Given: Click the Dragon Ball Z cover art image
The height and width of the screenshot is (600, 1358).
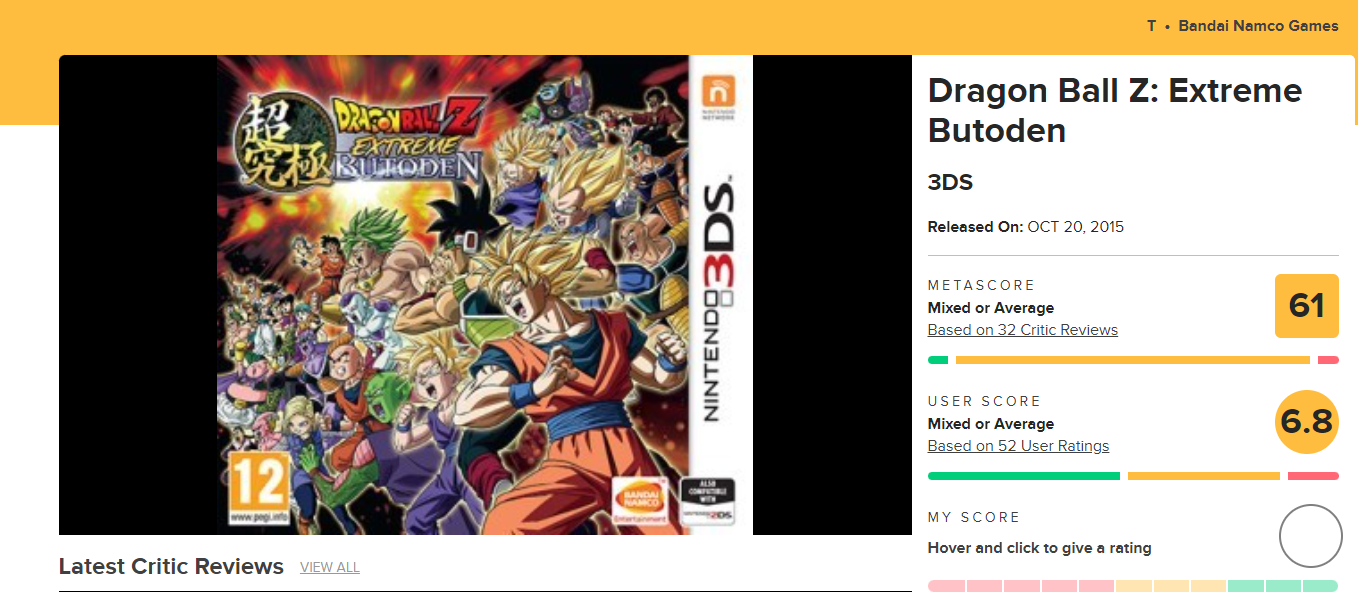Looking at the screenshot, I should click(485, 295).
